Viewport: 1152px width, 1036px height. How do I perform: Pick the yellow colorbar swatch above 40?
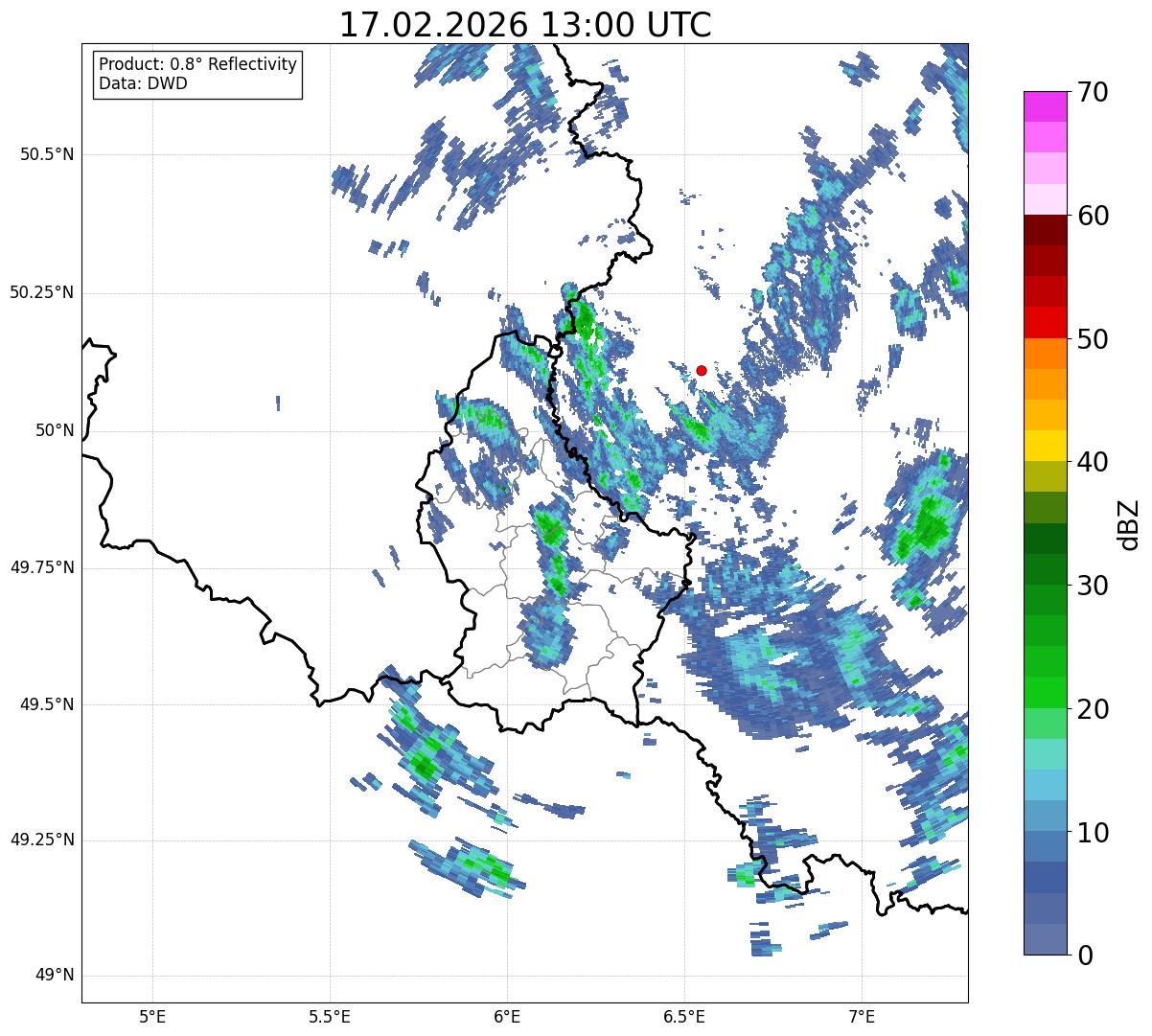1045,447
